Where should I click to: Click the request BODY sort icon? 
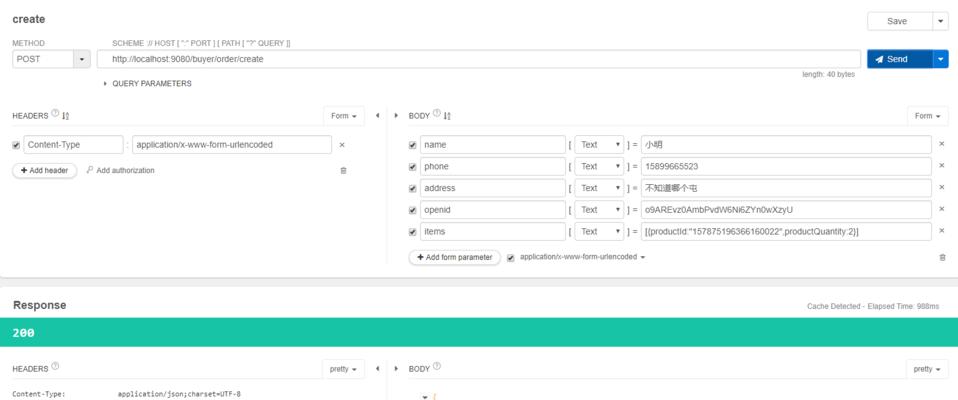[447, 115]
